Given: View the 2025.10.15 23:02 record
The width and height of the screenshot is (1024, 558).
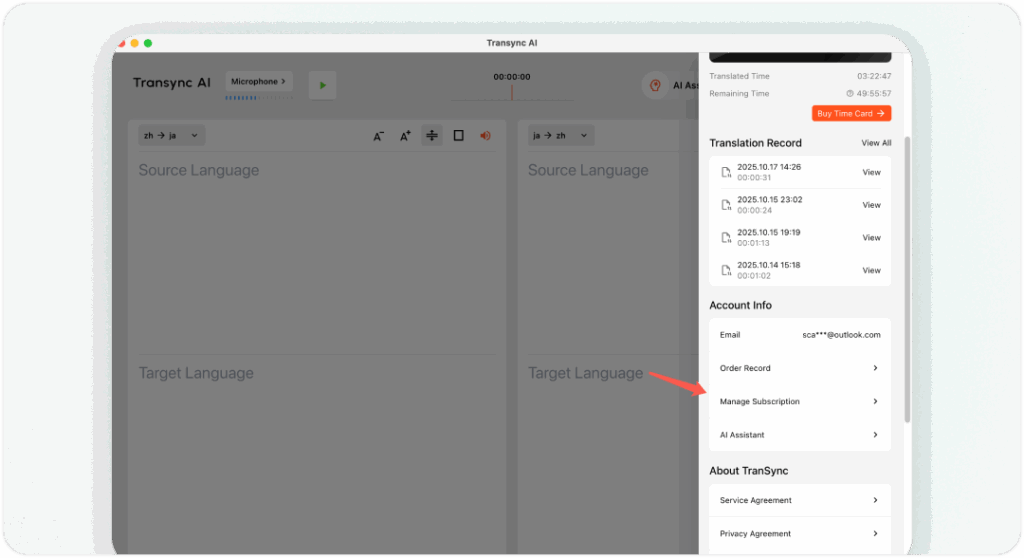Looking at the screenshot, I should 871,205.
